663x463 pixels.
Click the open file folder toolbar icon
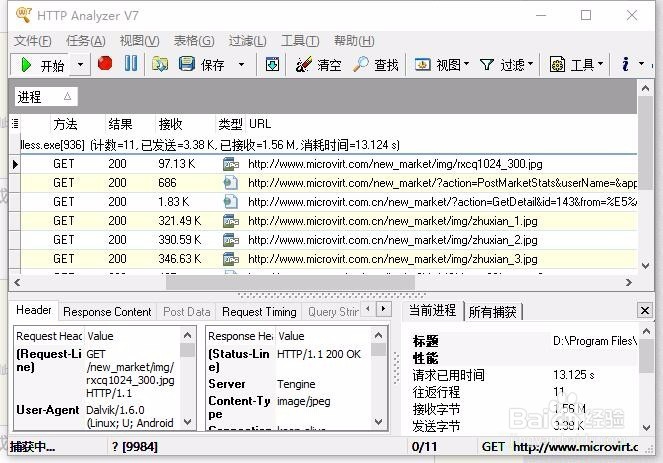tap(160, 64)
